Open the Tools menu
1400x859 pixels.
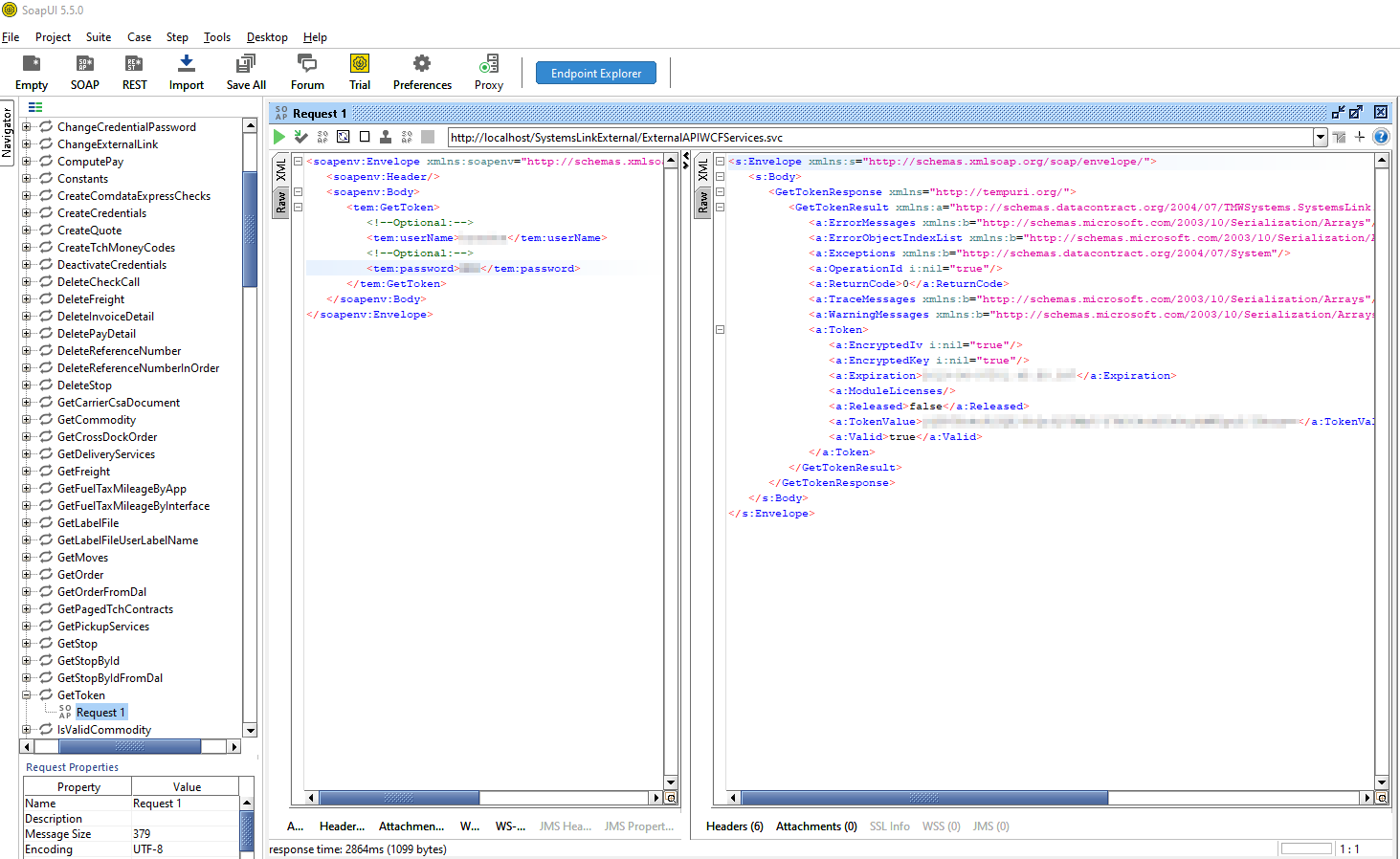(x=216, y=37)
